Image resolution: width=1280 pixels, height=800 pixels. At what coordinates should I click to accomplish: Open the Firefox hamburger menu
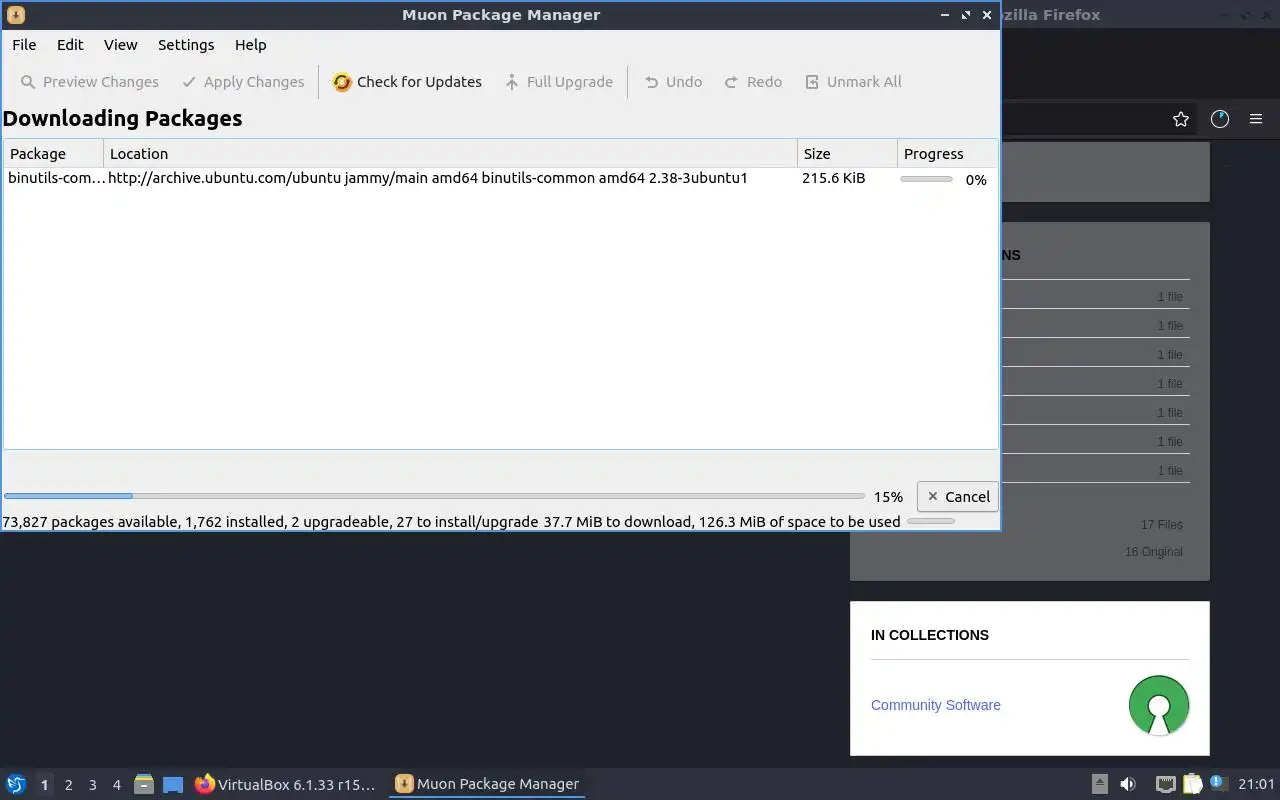[x=1256, y=119]
